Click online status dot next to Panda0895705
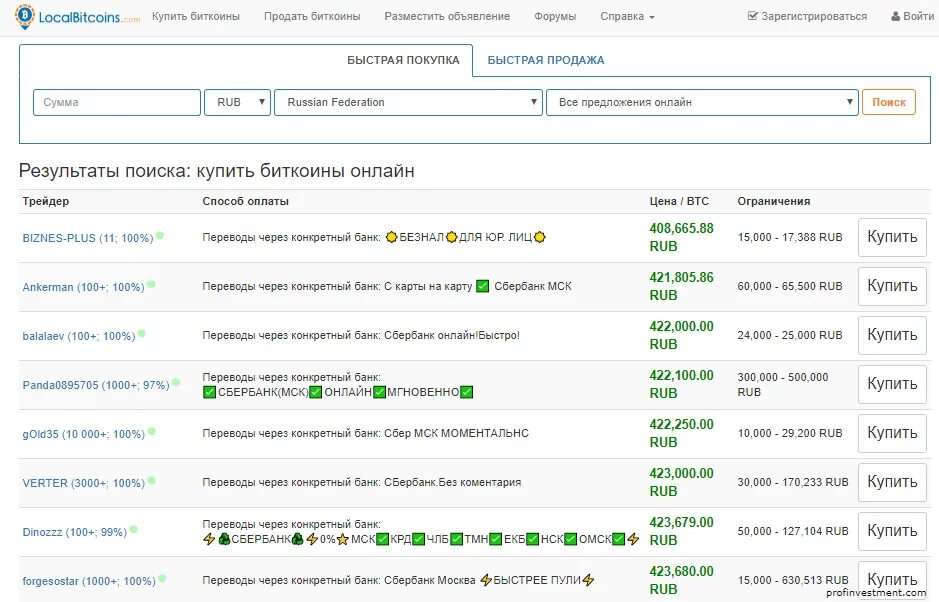Screen dimensions: 939x602 tap(176, 383)
